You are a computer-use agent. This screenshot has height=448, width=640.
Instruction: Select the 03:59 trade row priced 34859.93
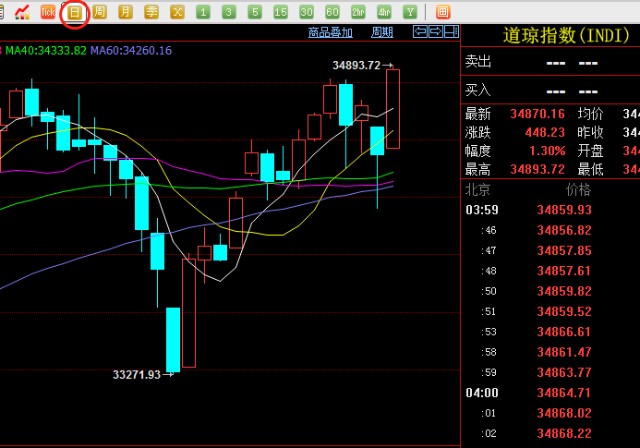click(x=550, y=210)
